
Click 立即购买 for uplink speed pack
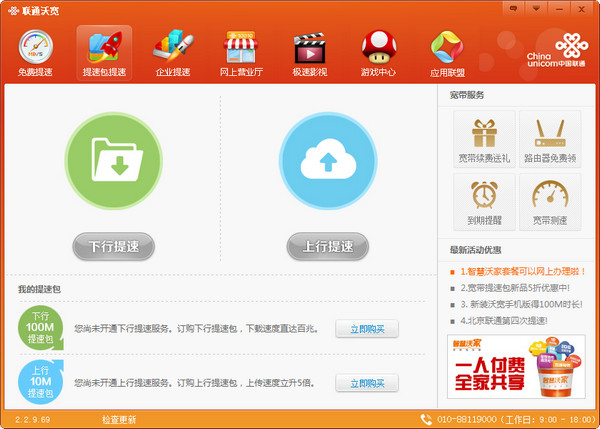367,383
